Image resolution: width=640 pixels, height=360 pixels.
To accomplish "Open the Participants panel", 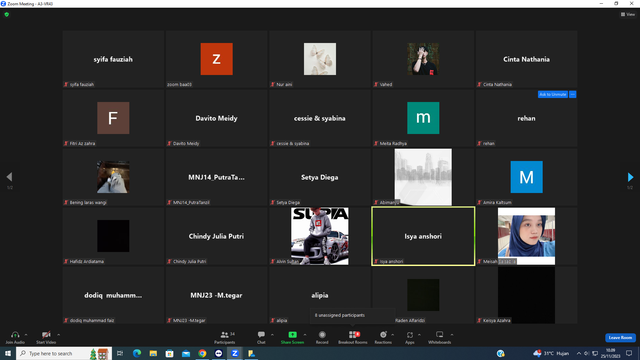I will (x=225, y=337).
